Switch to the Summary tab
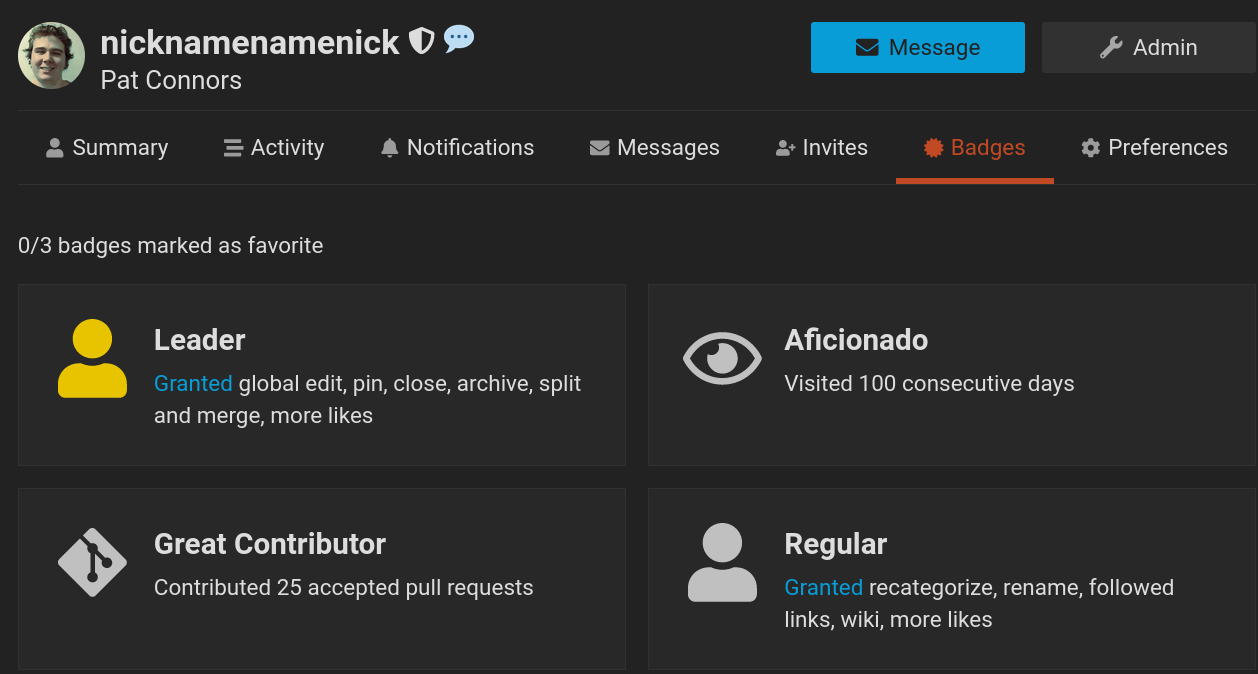This screenshot has height=674, width=1258. pos(107,148)
